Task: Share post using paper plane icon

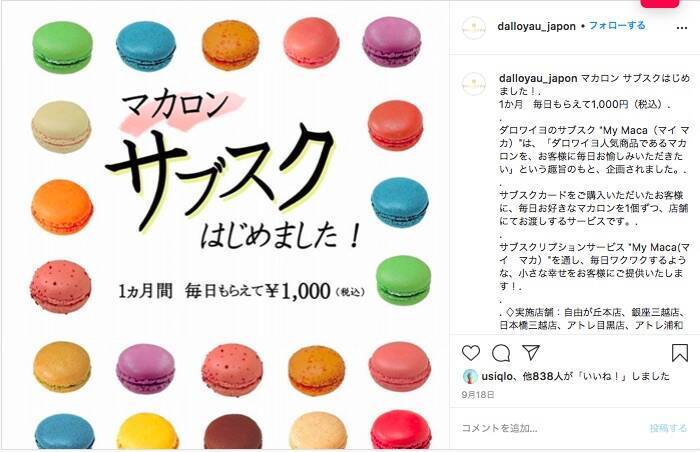Action: coord(531,352)
